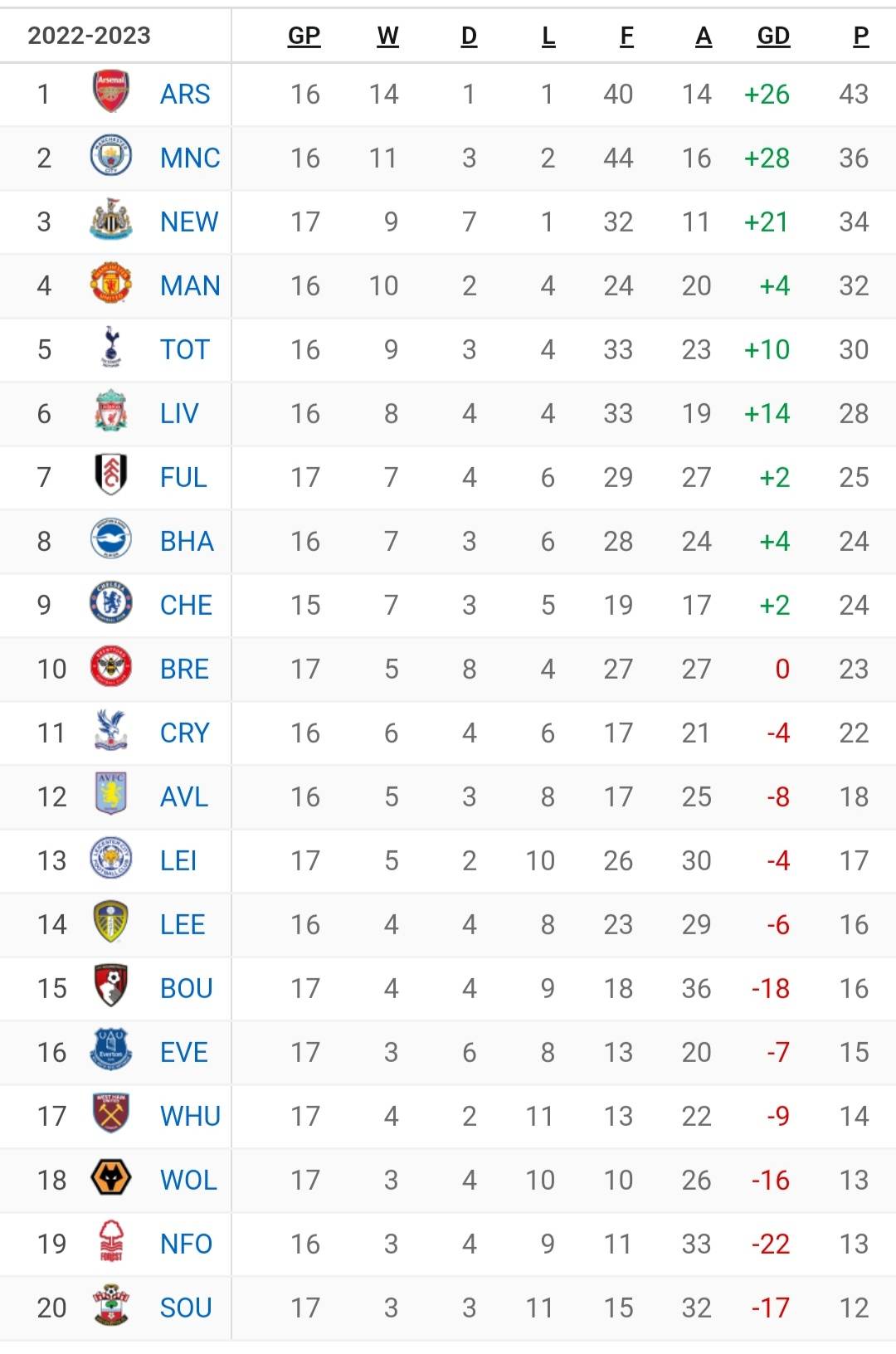Open the SOU team link
Screen dimensions: 896x1354
click(186, 1308)
